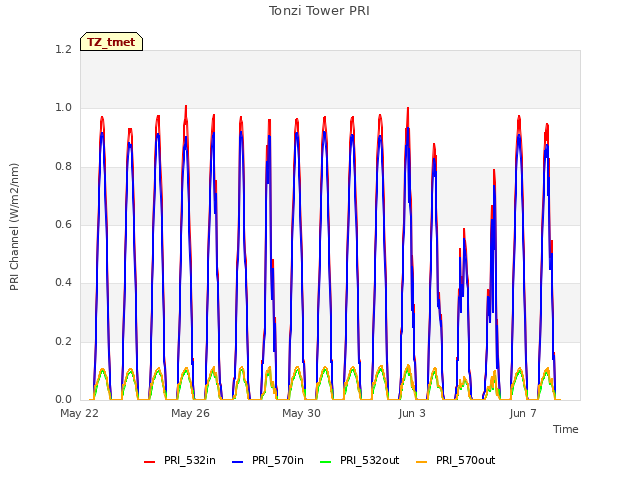Toggle PRI_532out legend entry

tap(360, 460)
